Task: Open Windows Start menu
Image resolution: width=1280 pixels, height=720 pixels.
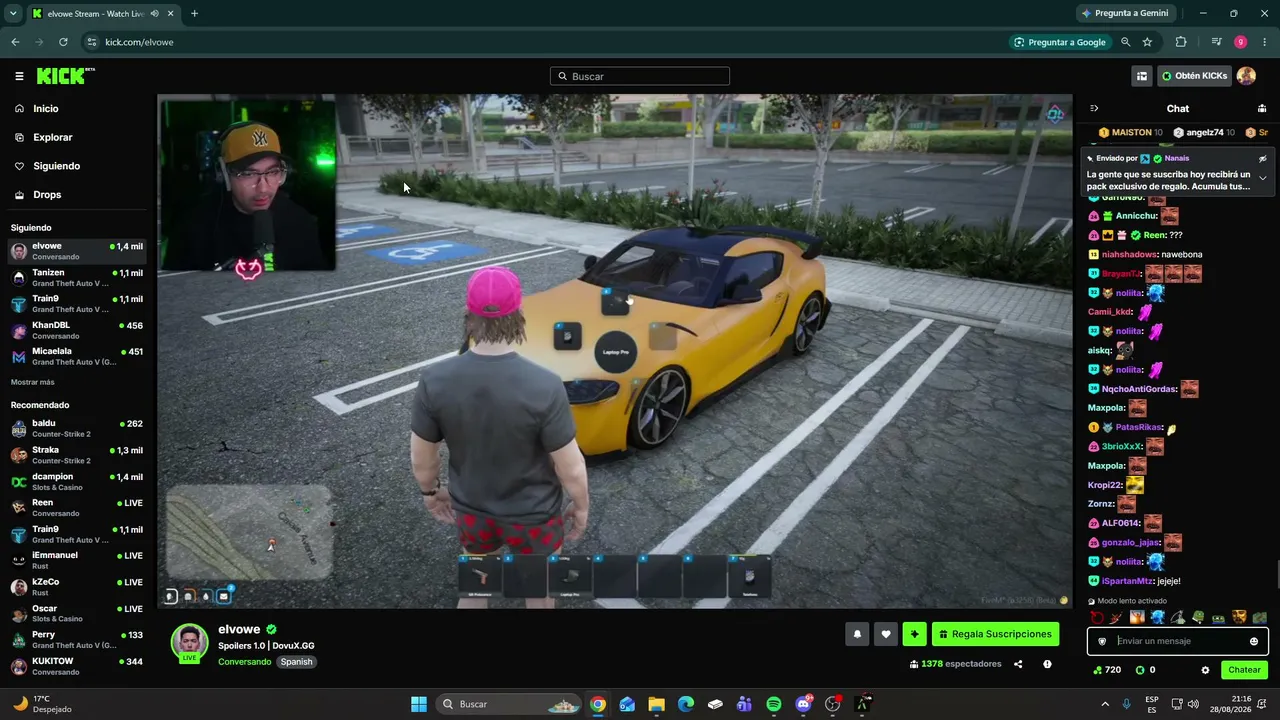Action: click(x=419, y=704)
